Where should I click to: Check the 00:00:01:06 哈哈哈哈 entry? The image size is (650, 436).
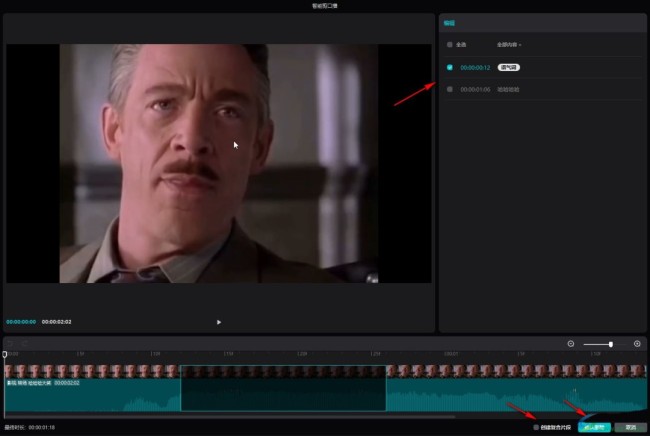(x=450, y=89)
